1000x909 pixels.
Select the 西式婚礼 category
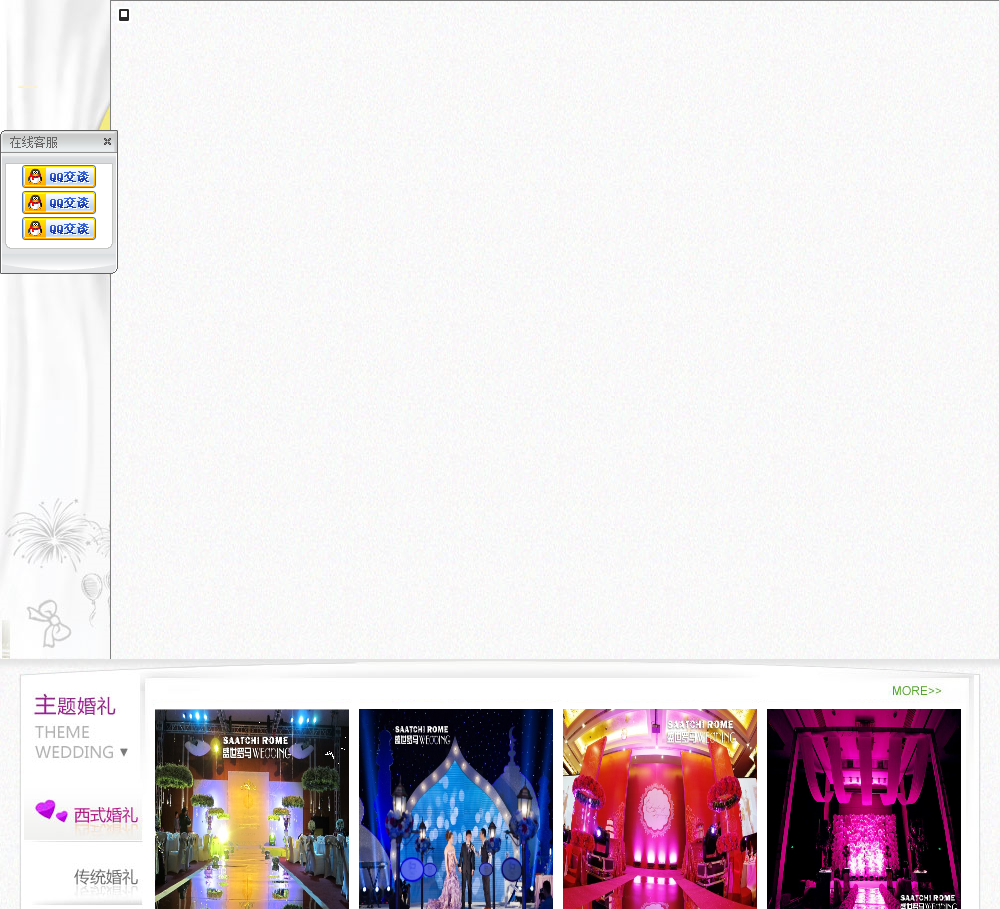[105, 815]
